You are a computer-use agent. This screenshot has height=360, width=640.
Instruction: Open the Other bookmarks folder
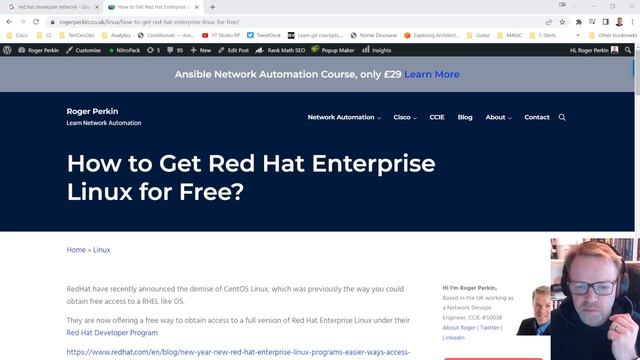point(612,36)
